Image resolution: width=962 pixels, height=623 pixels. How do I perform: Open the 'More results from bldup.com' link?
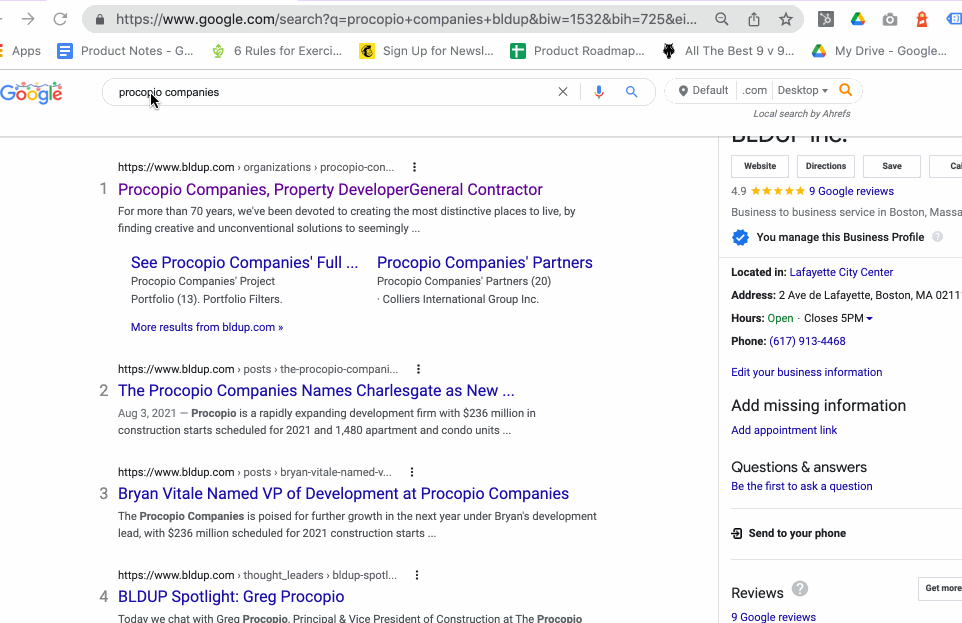tap(207, 327)
